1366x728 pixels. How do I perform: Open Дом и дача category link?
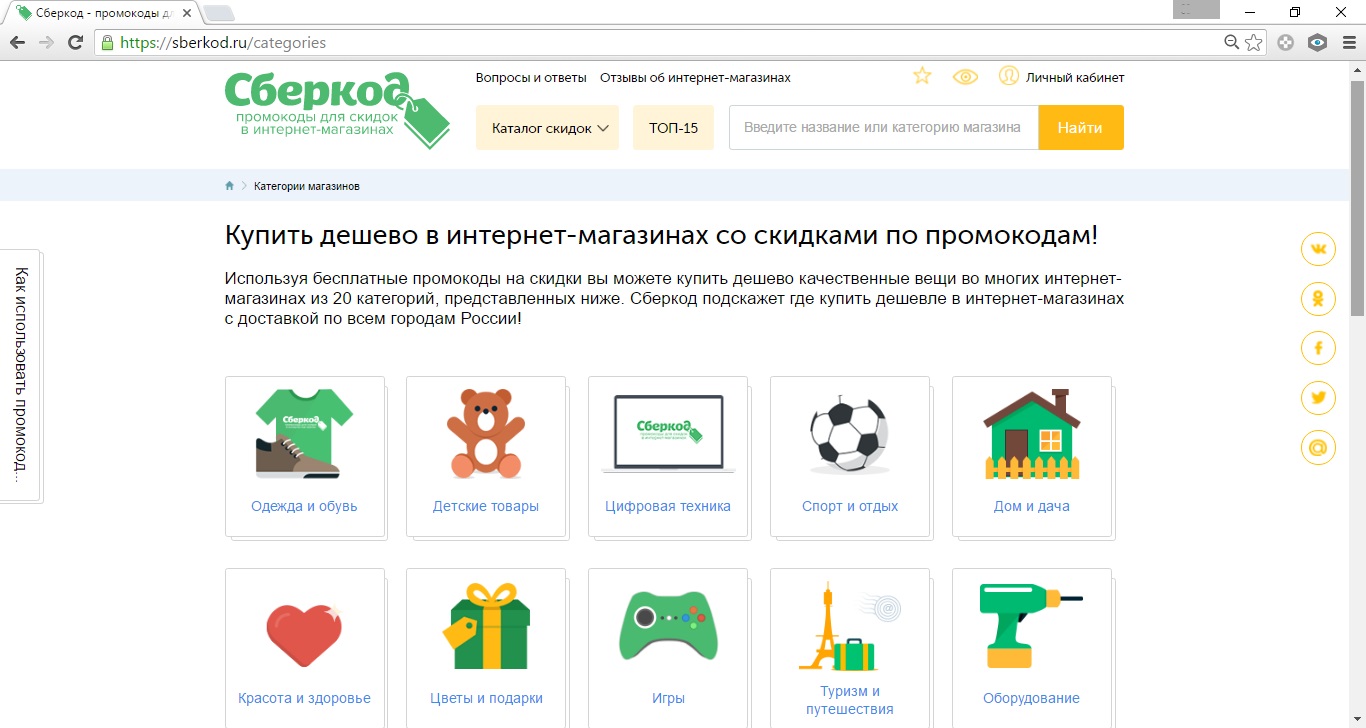click(x=1031, y=506)
